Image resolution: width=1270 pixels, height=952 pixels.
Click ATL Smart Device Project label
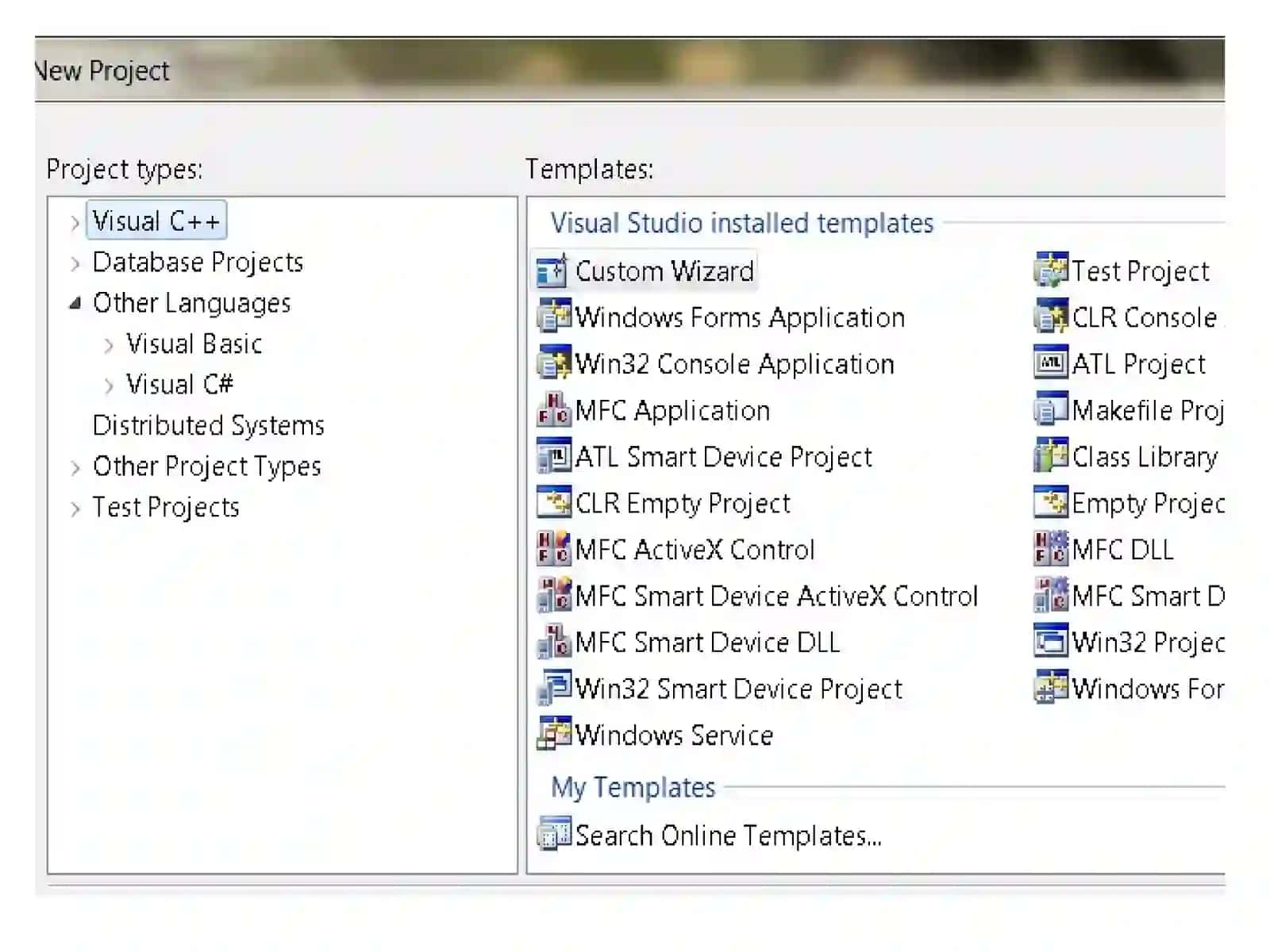(x=723, y=456)
